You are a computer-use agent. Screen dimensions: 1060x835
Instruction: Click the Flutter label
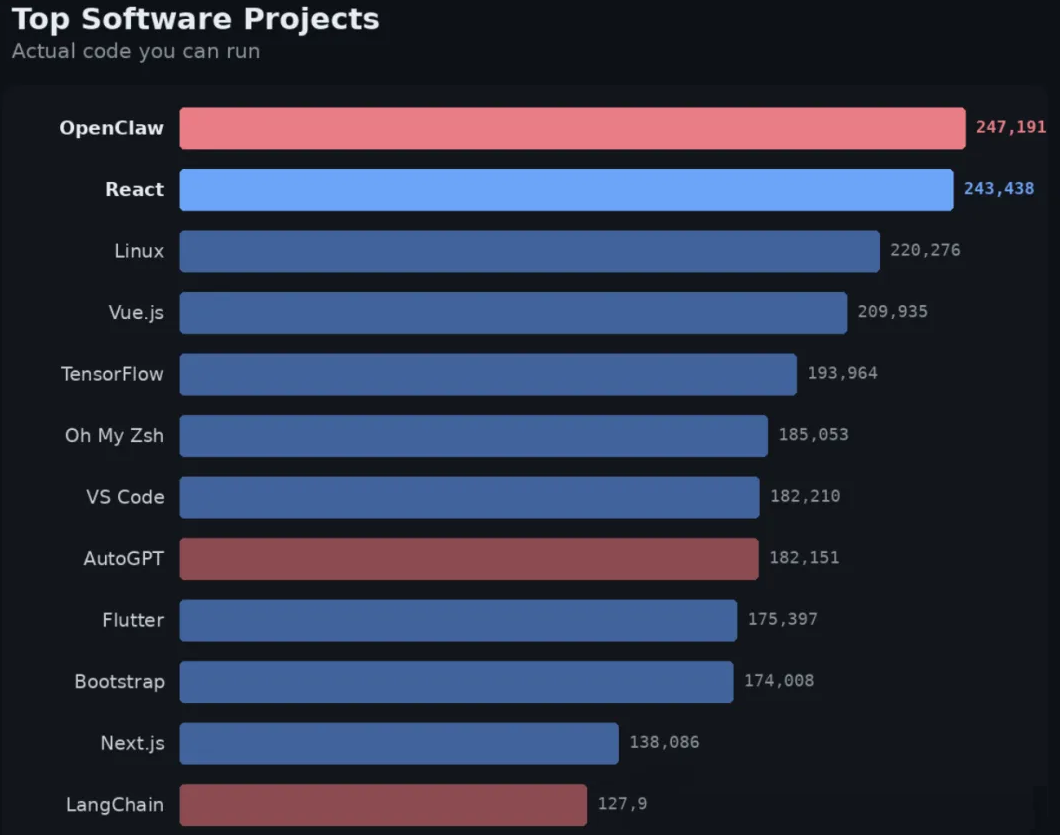point(133,620)
